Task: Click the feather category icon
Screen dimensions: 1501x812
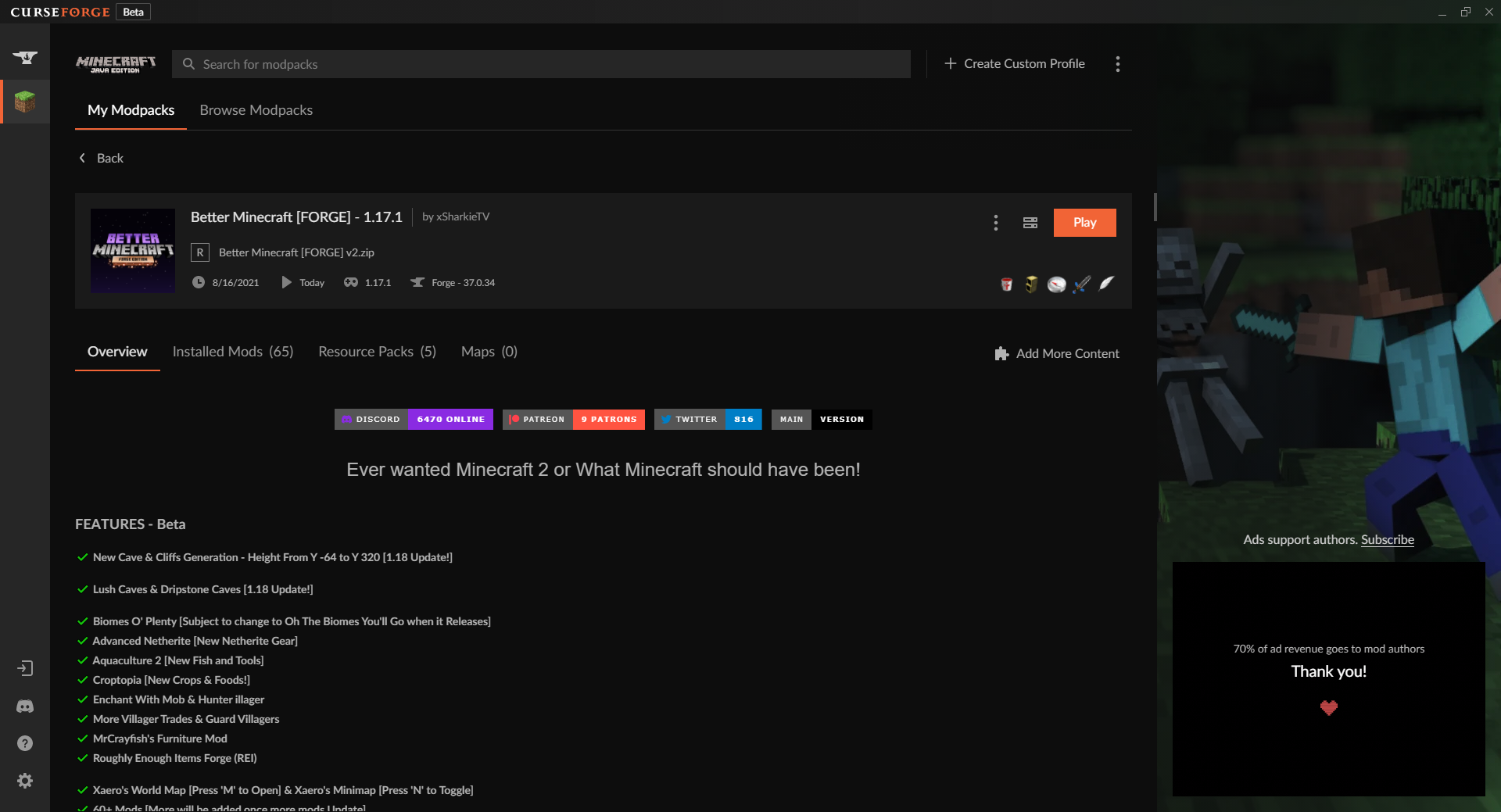Action: (1107, 283)
